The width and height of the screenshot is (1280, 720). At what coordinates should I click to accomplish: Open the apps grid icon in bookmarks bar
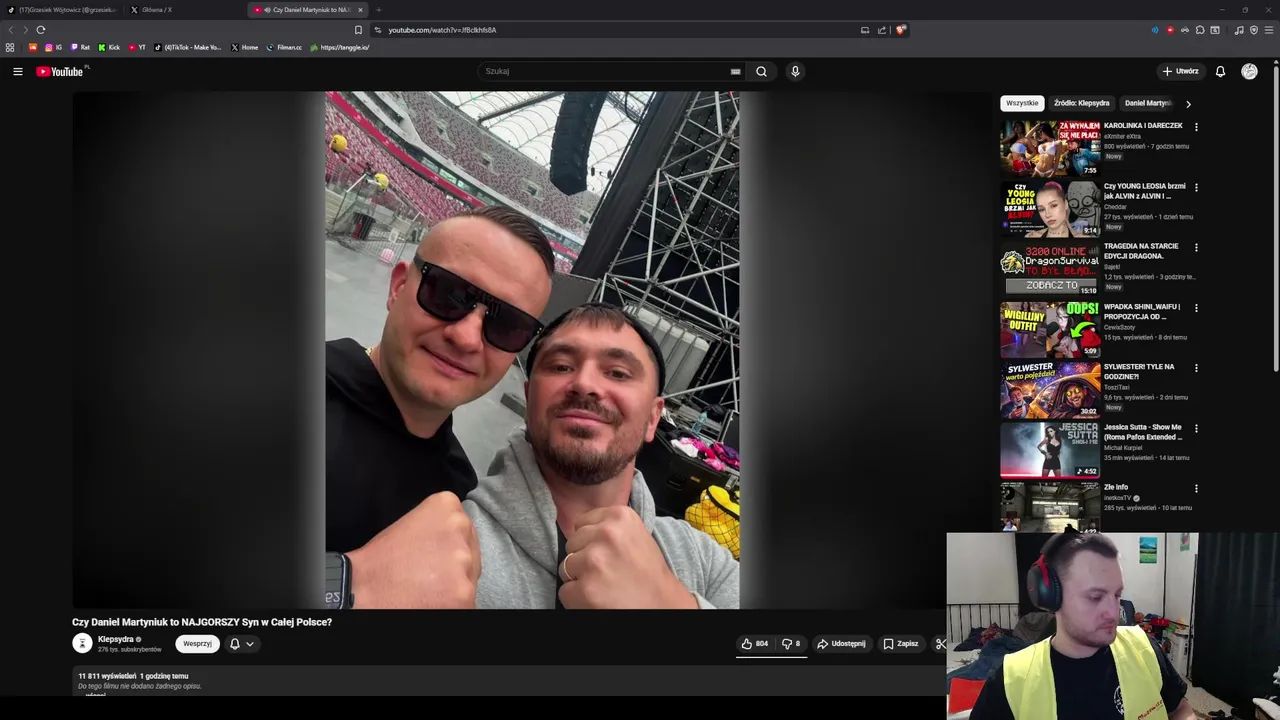click(x=10, y=47)
